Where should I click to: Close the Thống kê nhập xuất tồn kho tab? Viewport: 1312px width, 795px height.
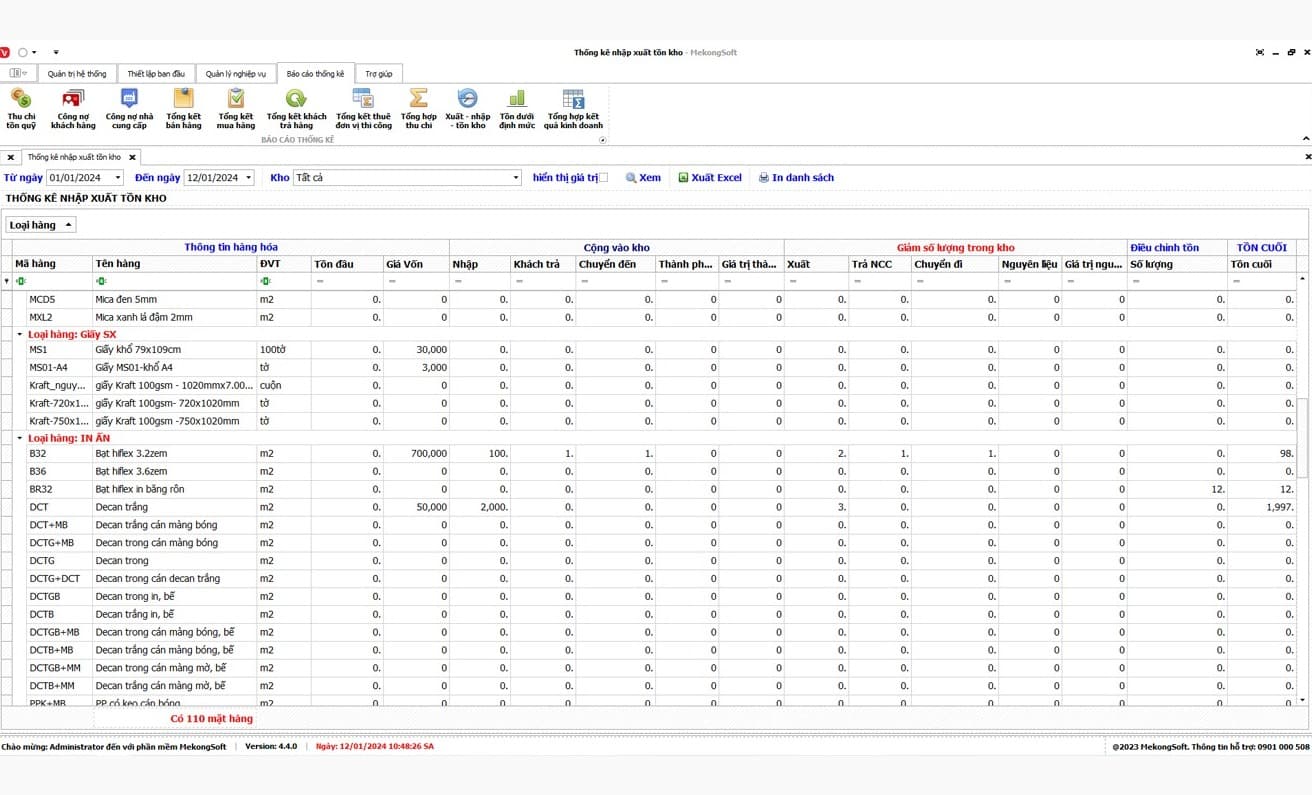click(132, 157)
